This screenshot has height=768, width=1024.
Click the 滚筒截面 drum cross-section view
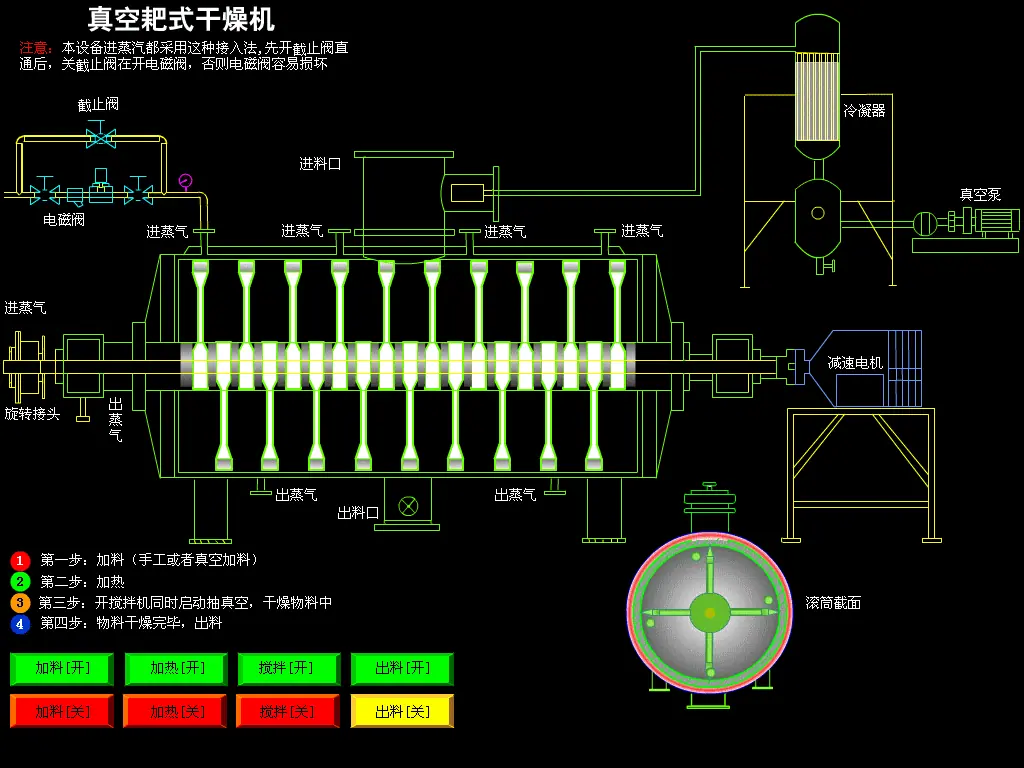(710, 613)
